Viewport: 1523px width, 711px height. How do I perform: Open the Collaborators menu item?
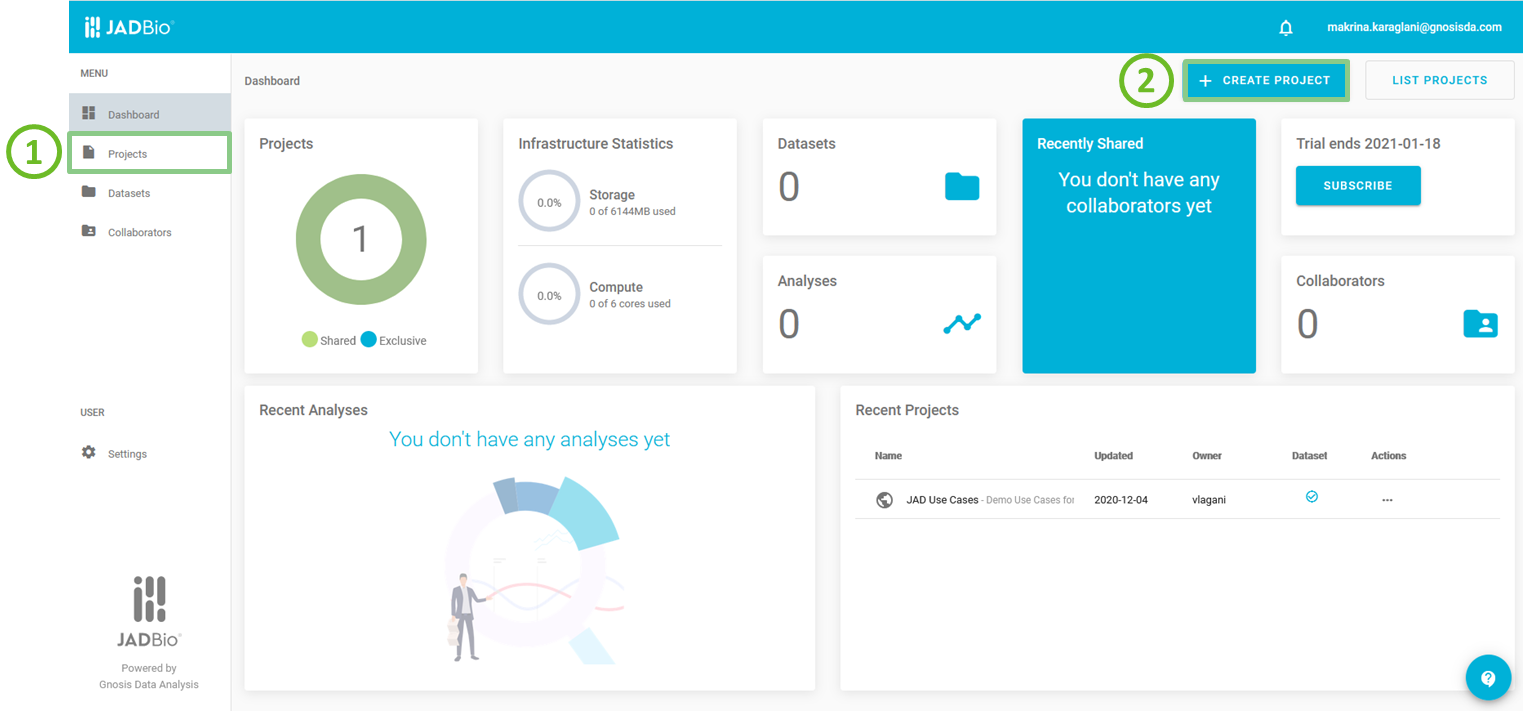click(150, 232)
